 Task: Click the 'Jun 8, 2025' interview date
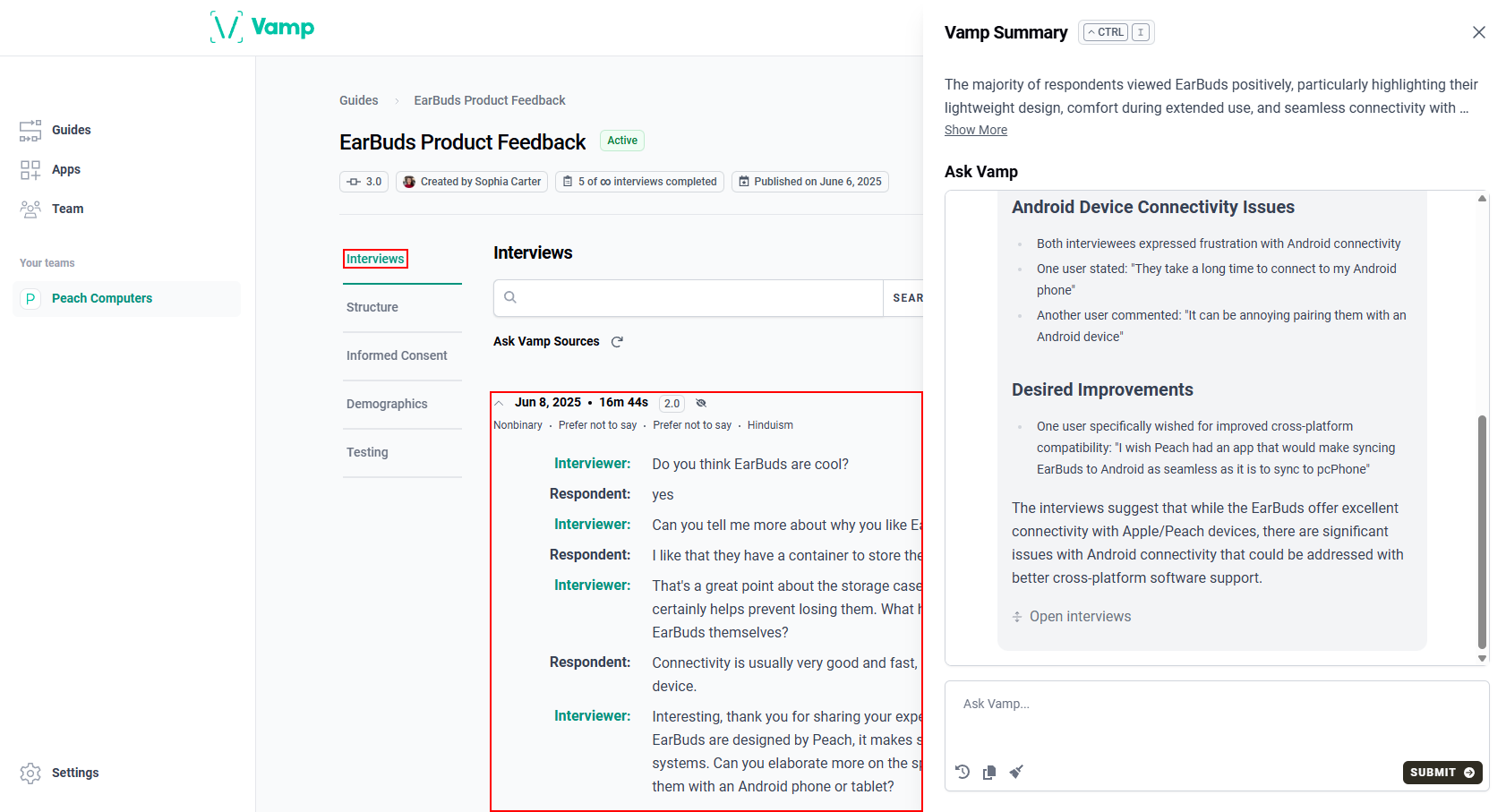548,403
